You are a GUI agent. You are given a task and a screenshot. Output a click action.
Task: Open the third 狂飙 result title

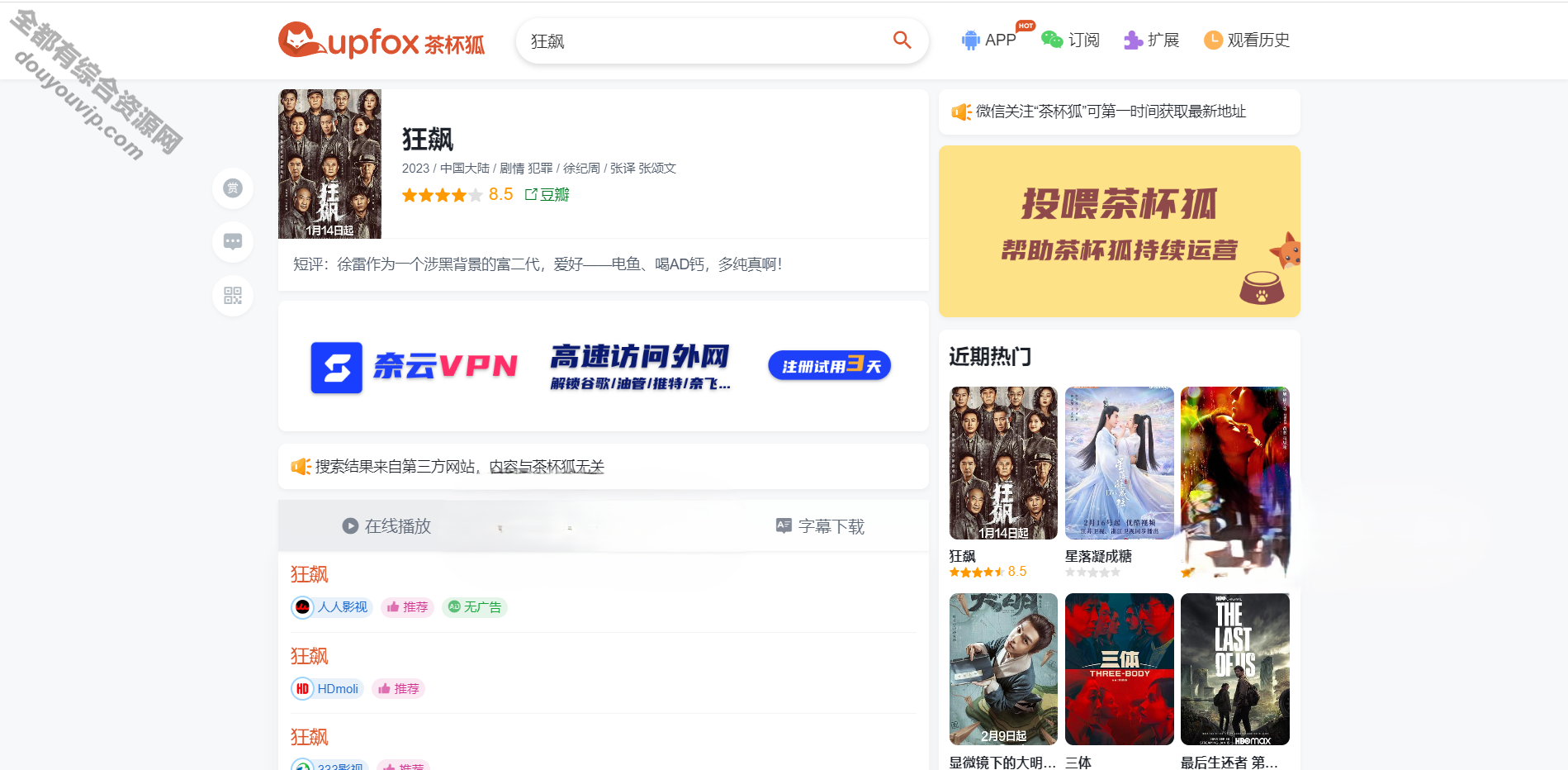310,737
